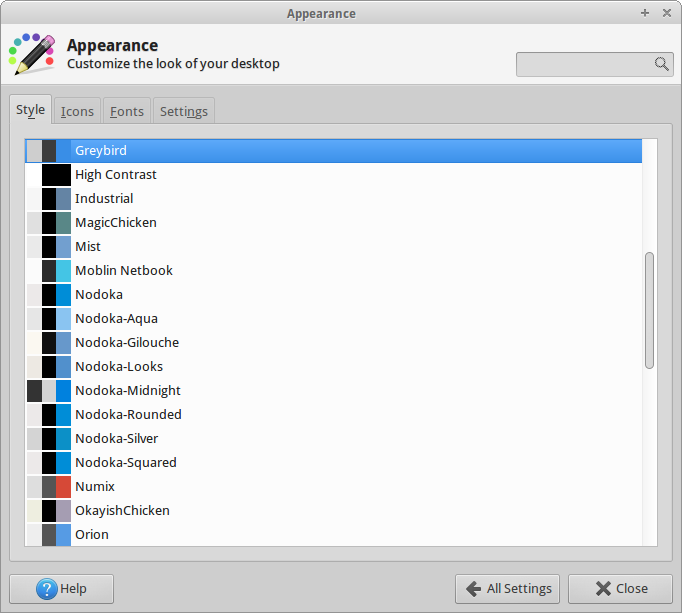The image size is (682, 613).
Task: Click the window close X icon
Action: (x=666, y=13)
